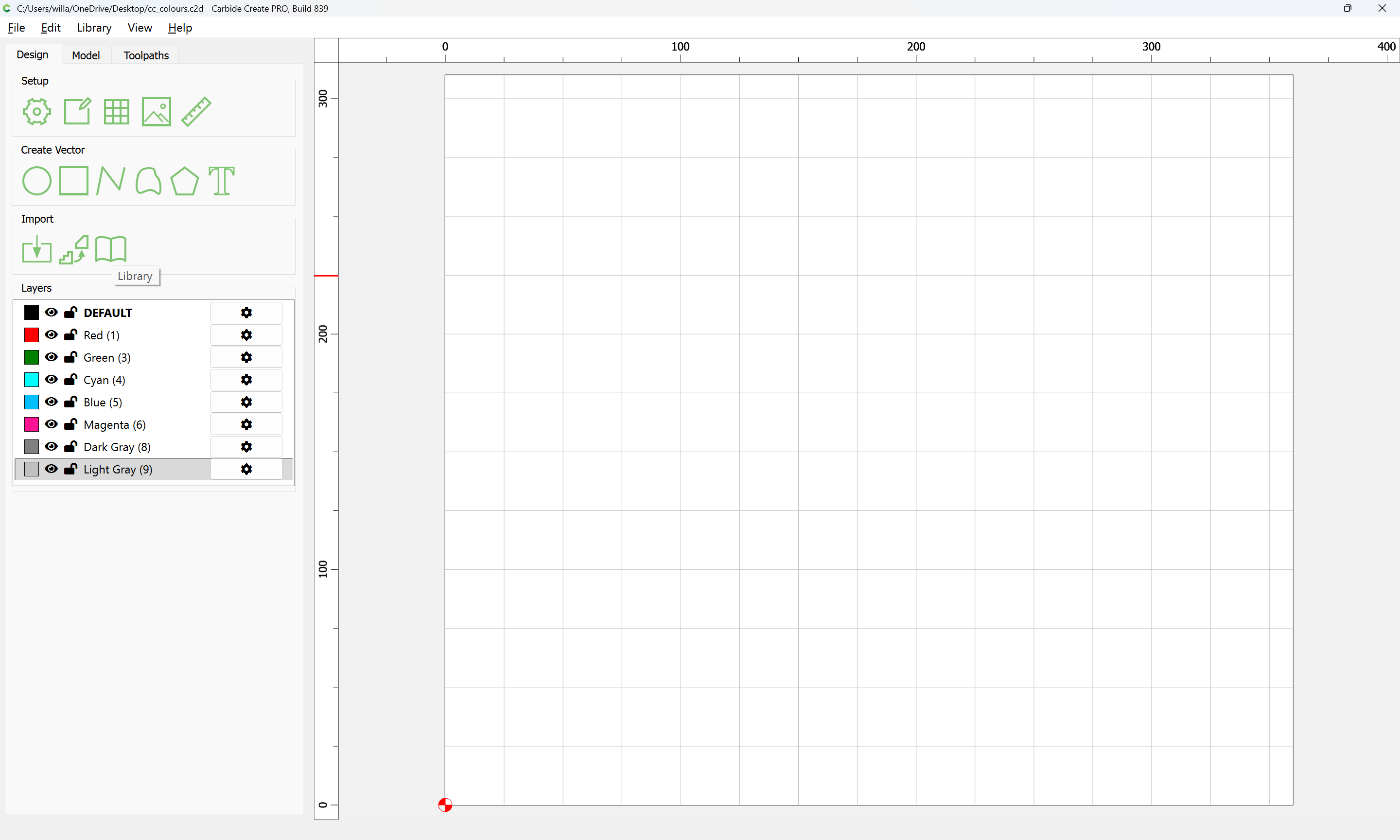The height and width of the screenshot is (840, 1400).
Task: Toggle visibility of Cyan (4) layer
Action: click(x=51, y=379)
